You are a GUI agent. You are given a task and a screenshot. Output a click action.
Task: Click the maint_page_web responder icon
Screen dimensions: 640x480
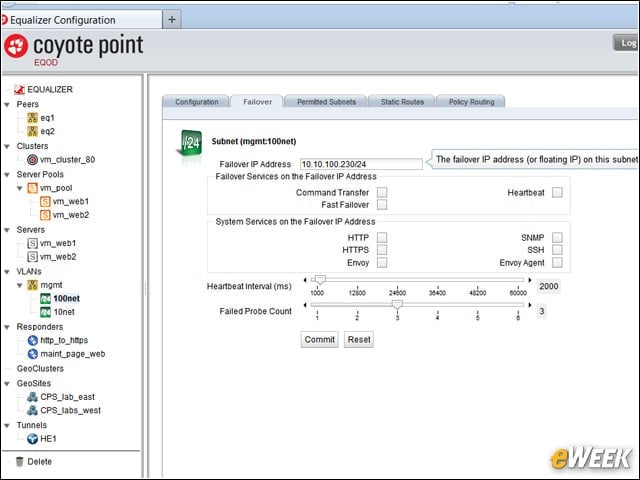click(33, 354)
